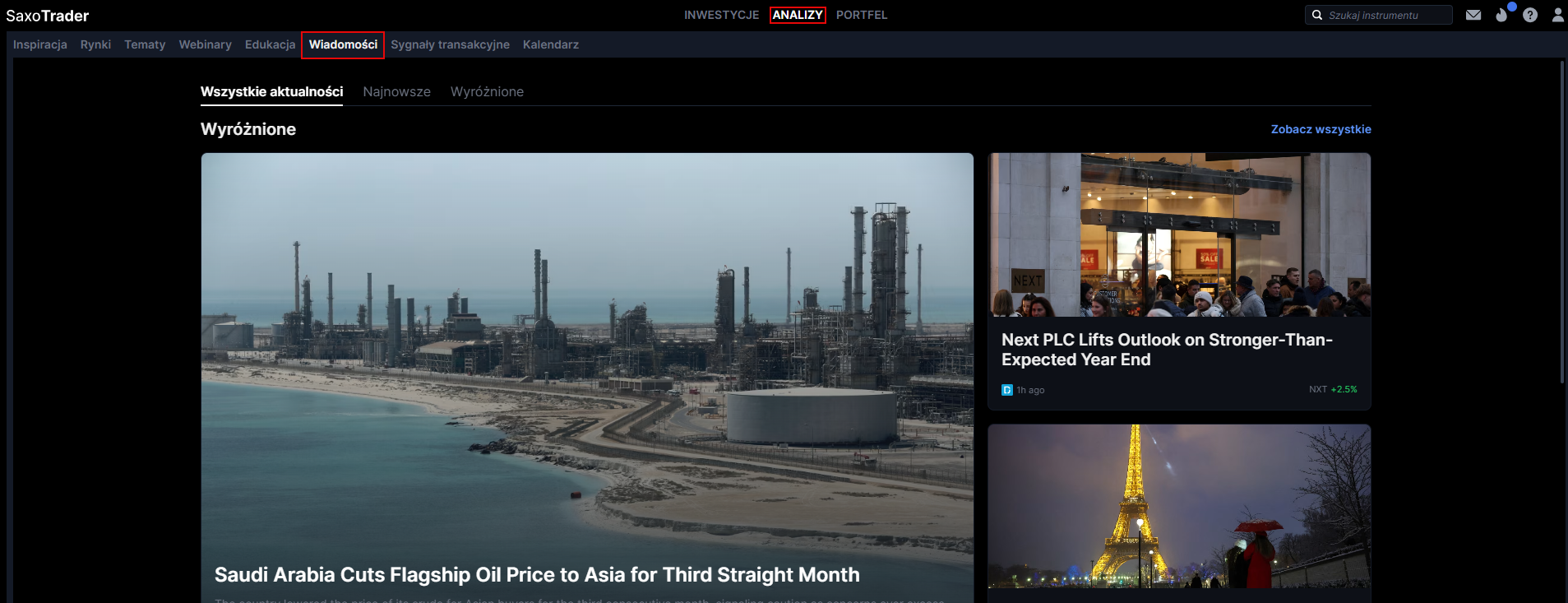Open the Rynki submenu item
Image resolution: width=1568 pixels, height=603 pixels.
pyautogui.click(x=95, y=44)
